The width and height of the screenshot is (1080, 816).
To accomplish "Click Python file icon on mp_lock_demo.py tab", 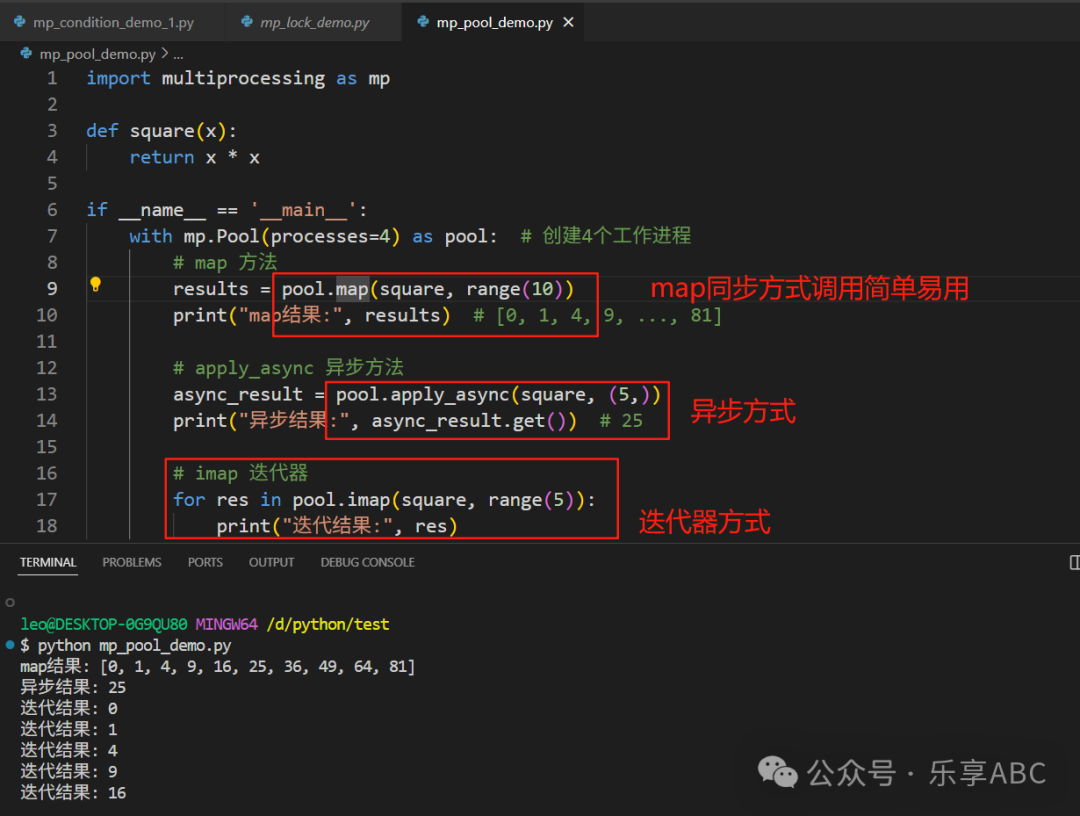I will [x=247, y=22].
